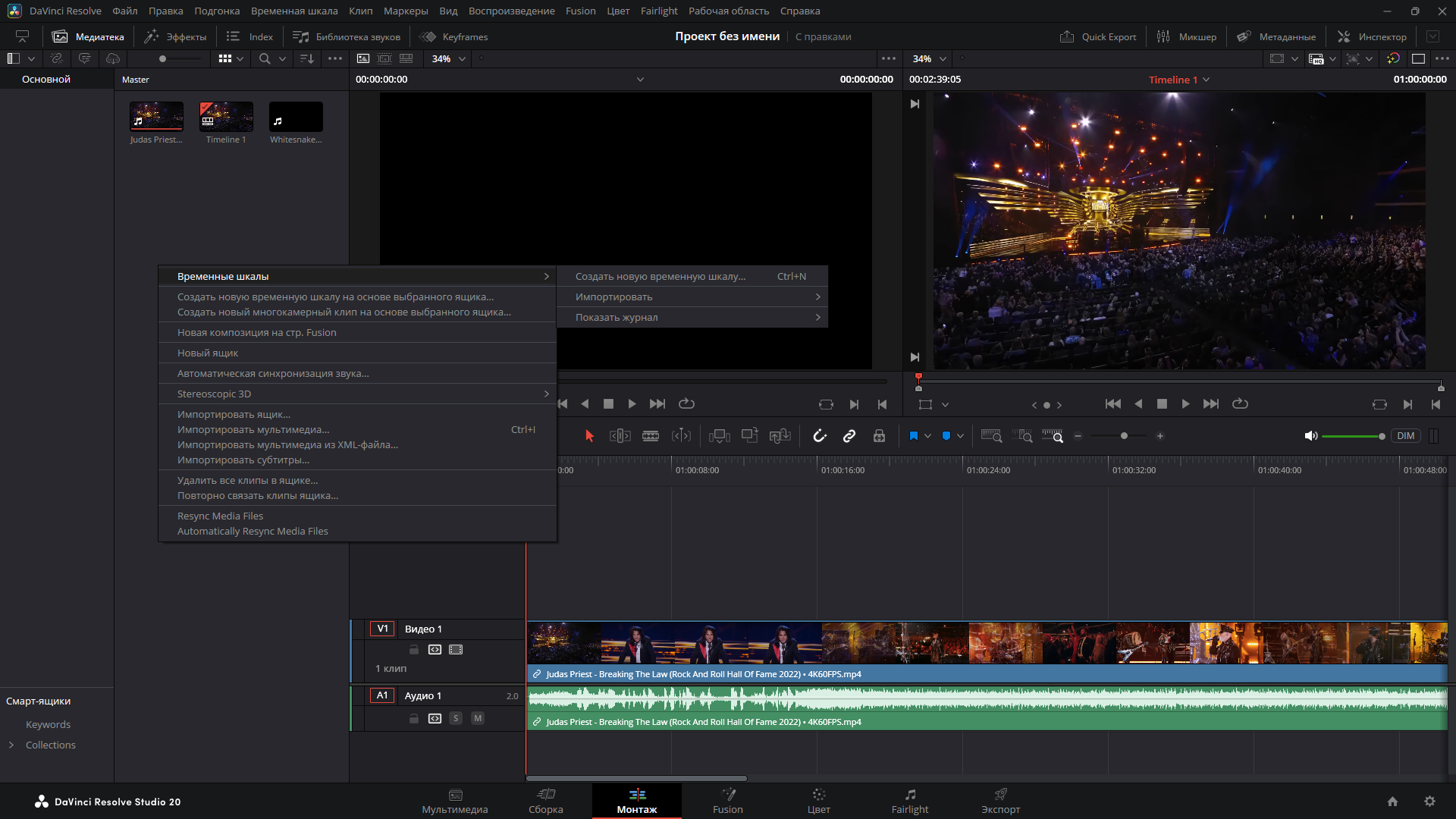Click the match frame icon in timeline viewer
Image resolution: width=1456 pixels, height=819 pixels.
1379,404
